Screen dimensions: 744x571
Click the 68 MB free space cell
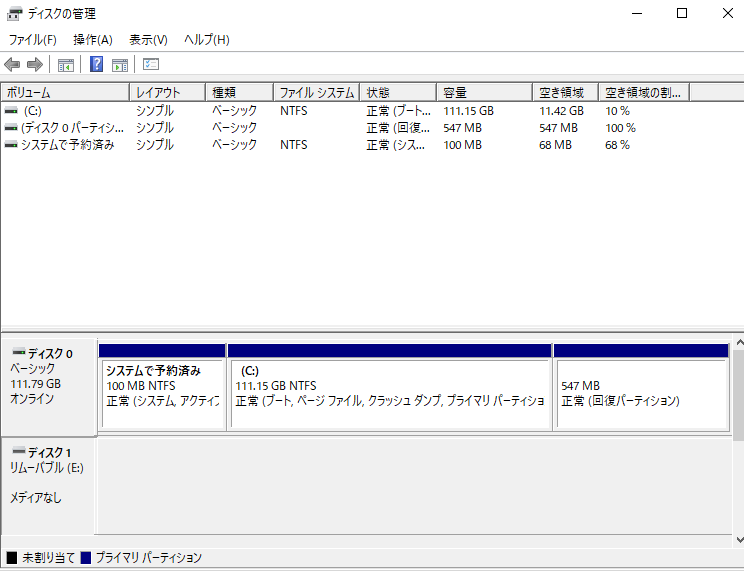pos(555,145)
